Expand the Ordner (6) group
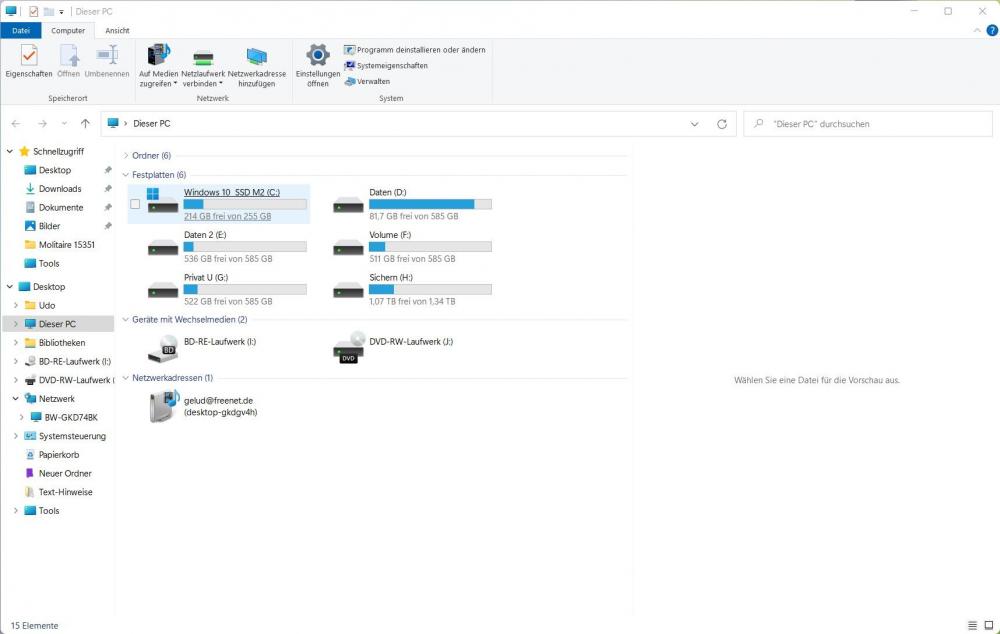This screenshot has height=634, width=1000. point(125,156)
